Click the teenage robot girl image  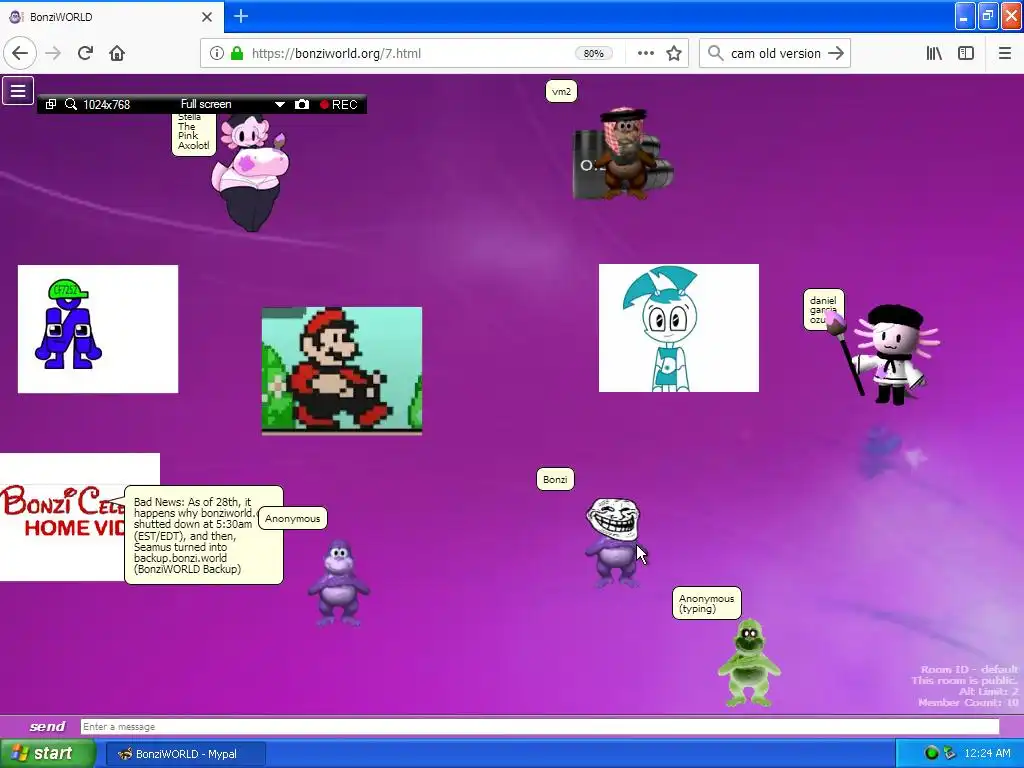tap(679, 328)
